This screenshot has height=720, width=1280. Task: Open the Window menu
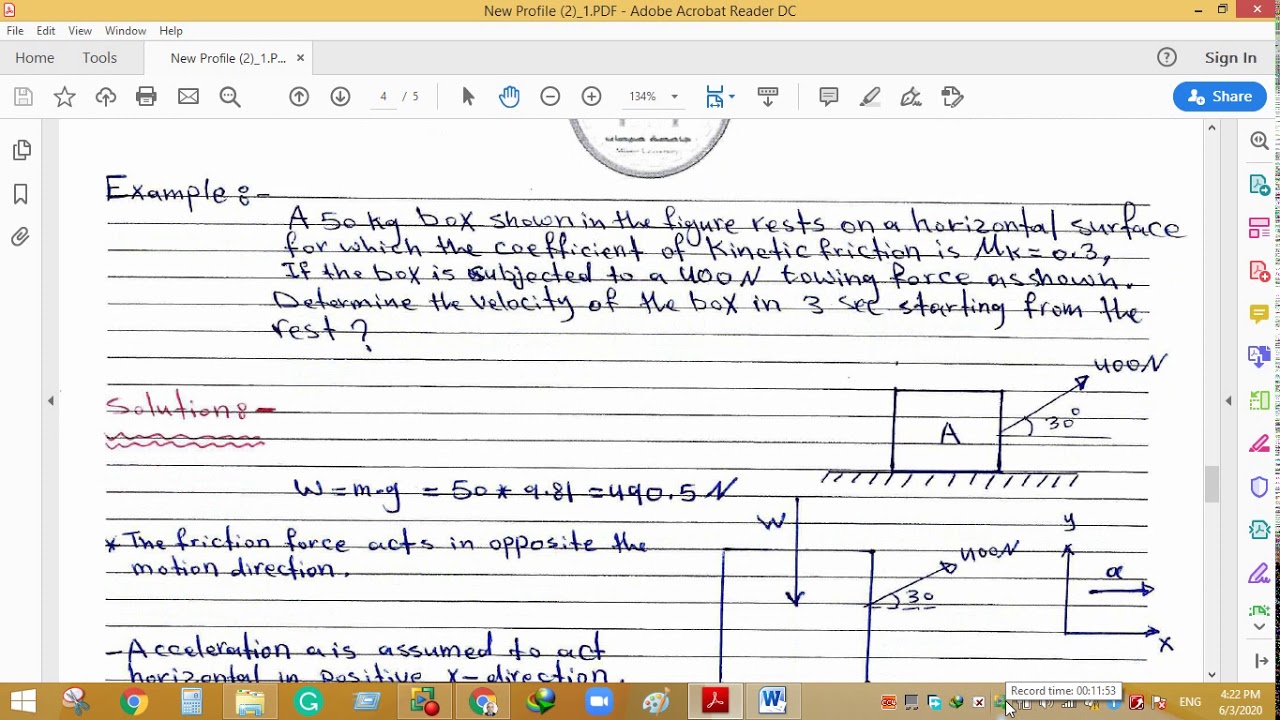(125, 31)
